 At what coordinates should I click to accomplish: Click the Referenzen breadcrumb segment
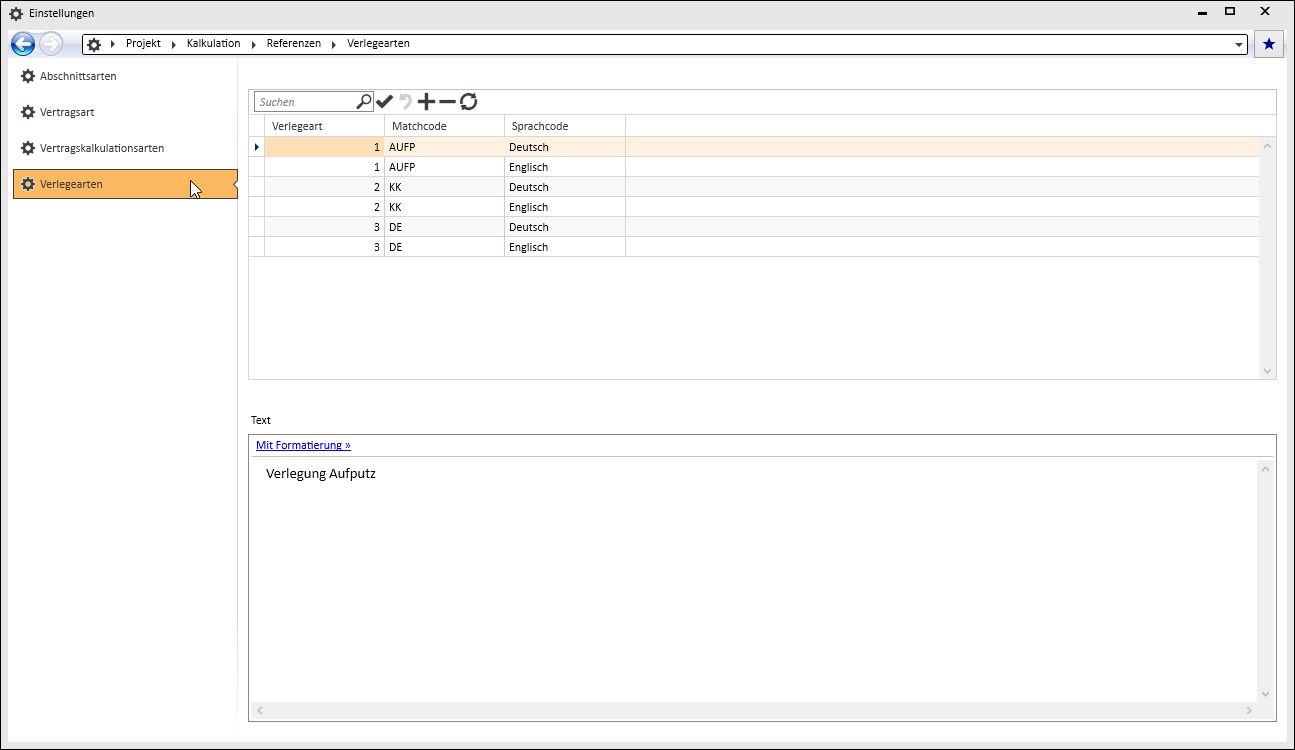click(293, 44)
